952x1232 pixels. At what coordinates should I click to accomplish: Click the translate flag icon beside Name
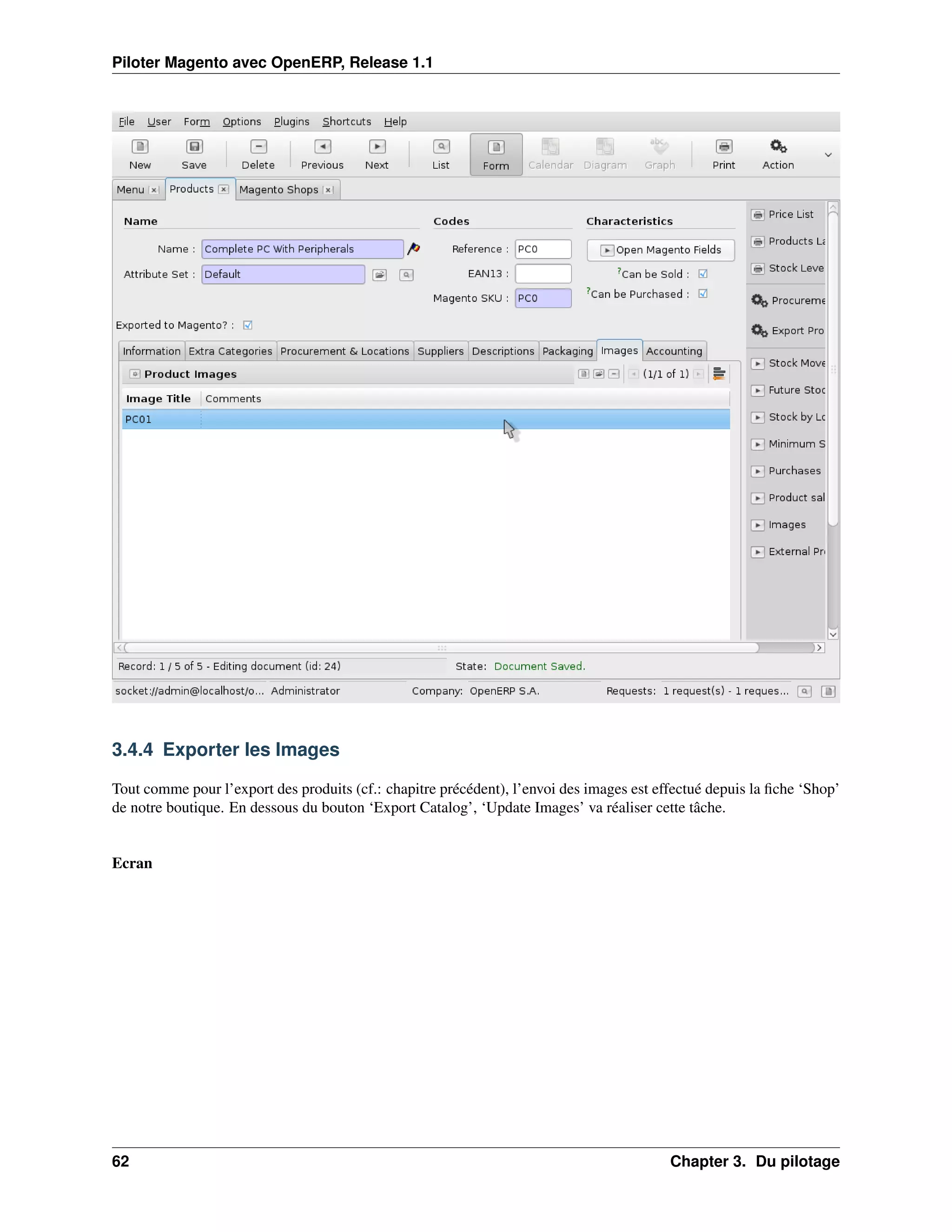click(x=414, y=248)
